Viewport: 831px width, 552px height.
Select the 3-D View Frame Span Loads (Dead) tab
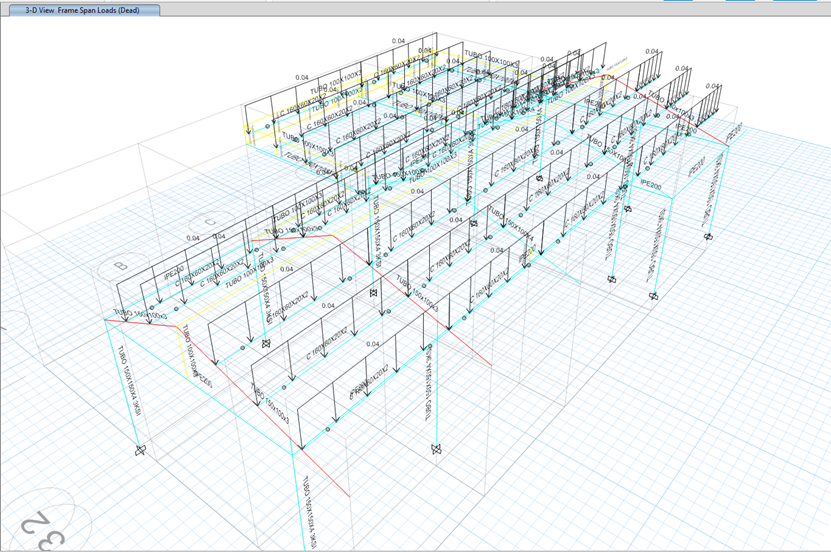(x=83, y=10)
